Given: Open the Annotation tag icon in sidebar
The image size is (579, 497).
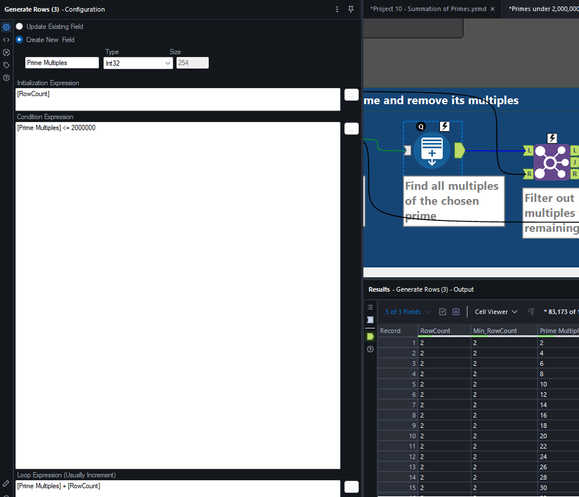Looking at the screenshot, I should 6,65.
